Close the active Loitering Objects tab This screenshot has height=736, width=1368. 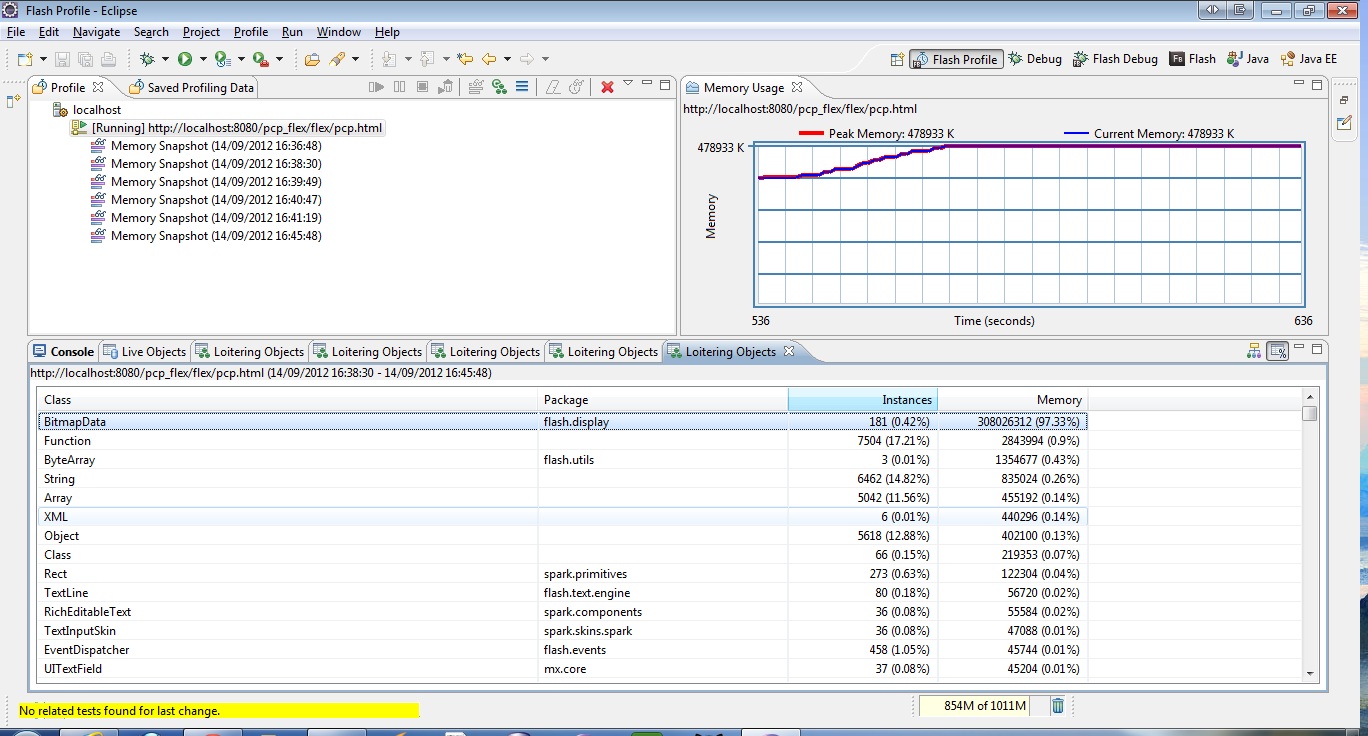coord(788,351)
